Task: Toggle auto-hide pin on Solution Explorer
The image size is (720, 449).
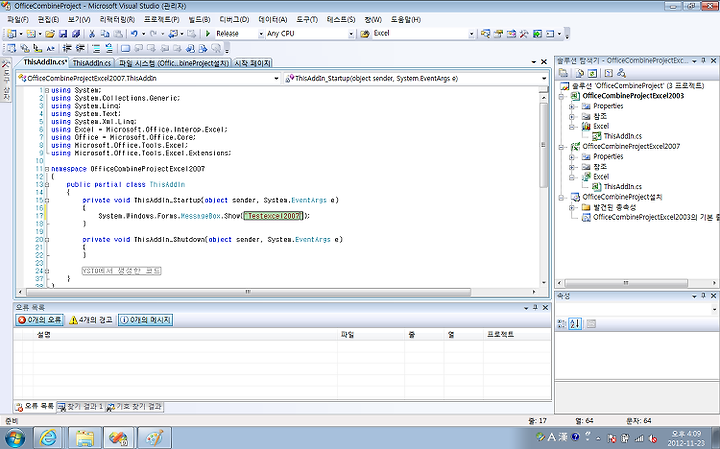Action: (703, 61)
